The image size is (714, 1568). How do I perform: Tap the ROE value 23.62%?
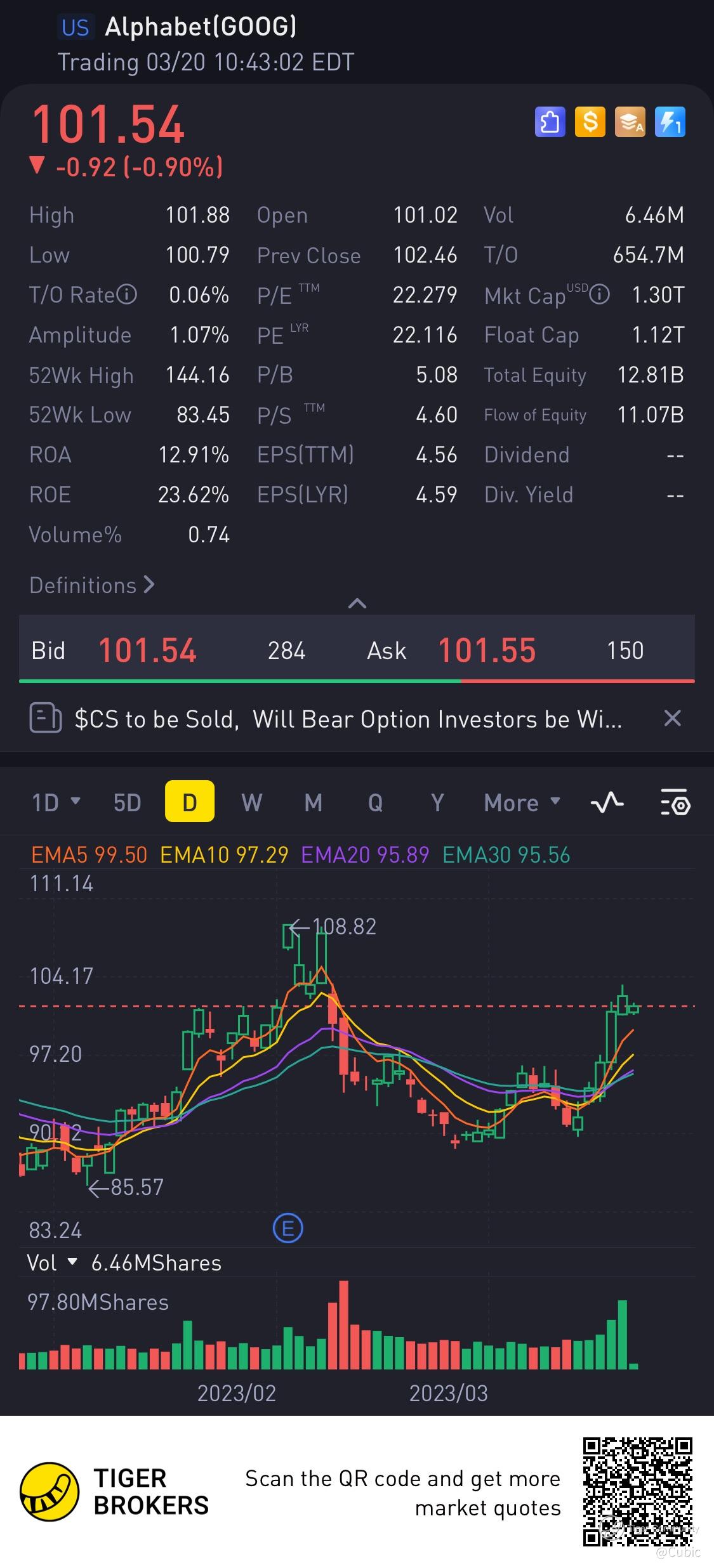click(194, 495)
